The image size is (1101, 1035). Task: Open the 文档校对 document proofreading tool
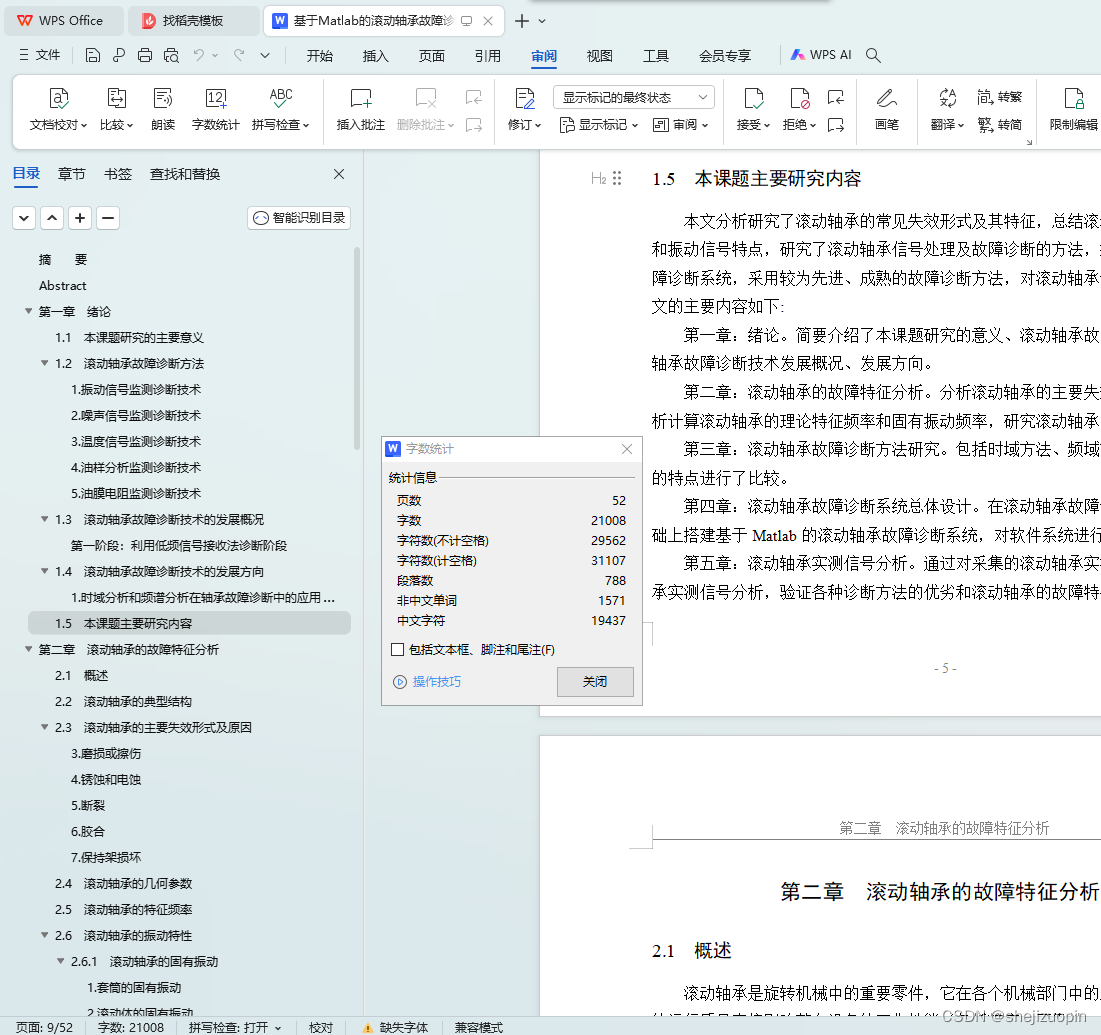coord(58,109)
